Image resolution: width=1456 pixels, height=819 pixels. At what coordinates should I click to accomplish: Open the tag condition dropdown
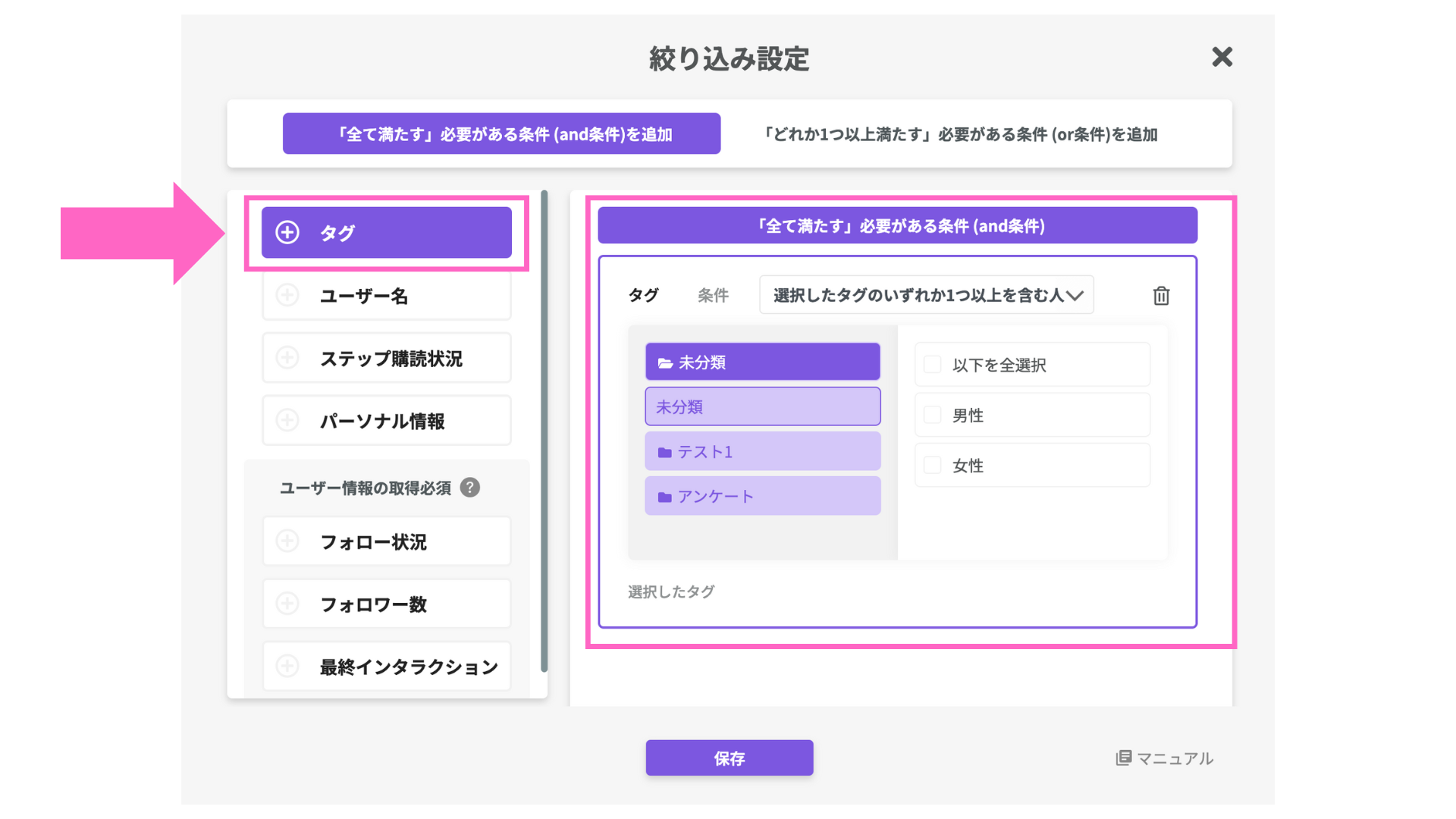[926, 295]
